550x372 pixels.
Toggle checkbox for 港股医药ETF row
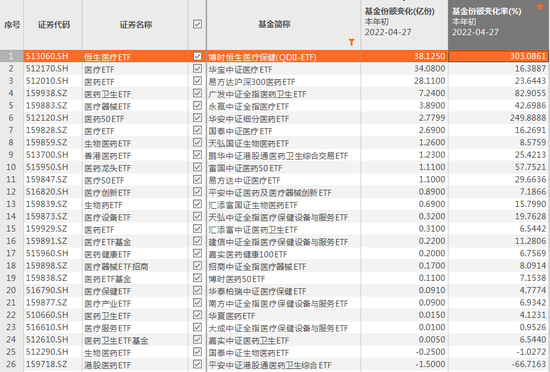click(x=197, y=364)
